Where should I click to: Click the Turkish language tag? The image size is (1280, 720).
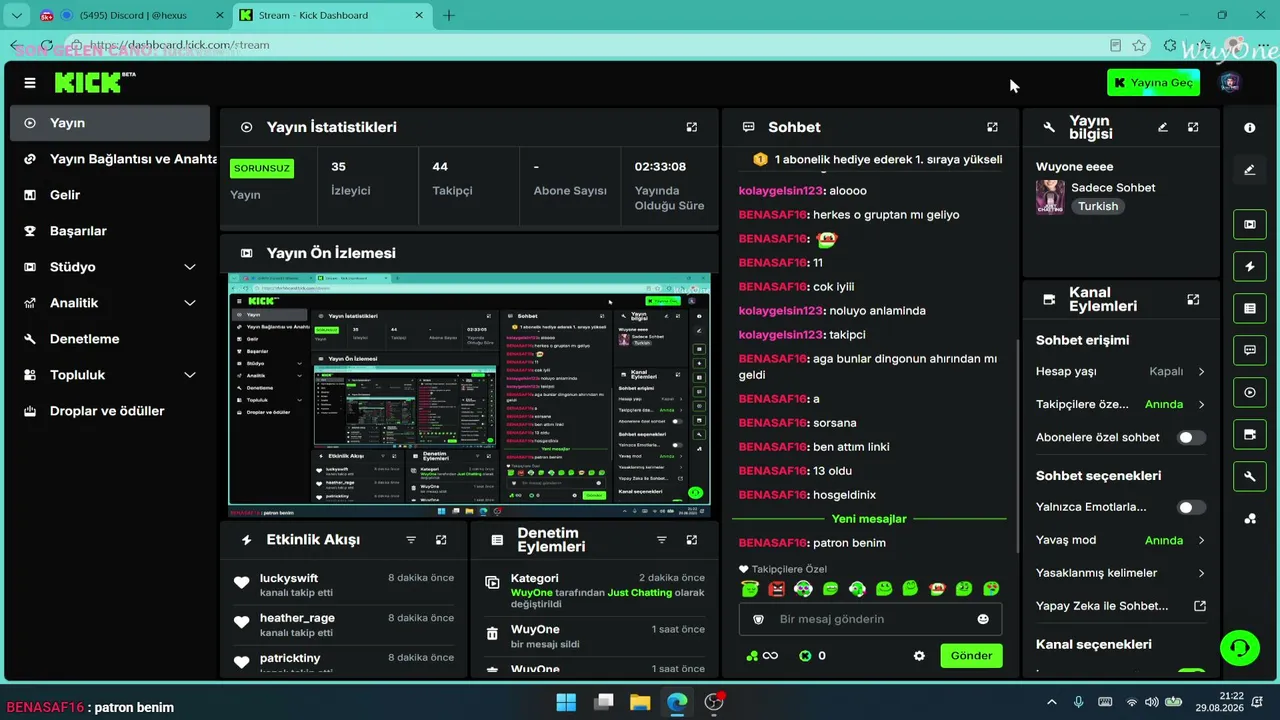coord(1098,206)
